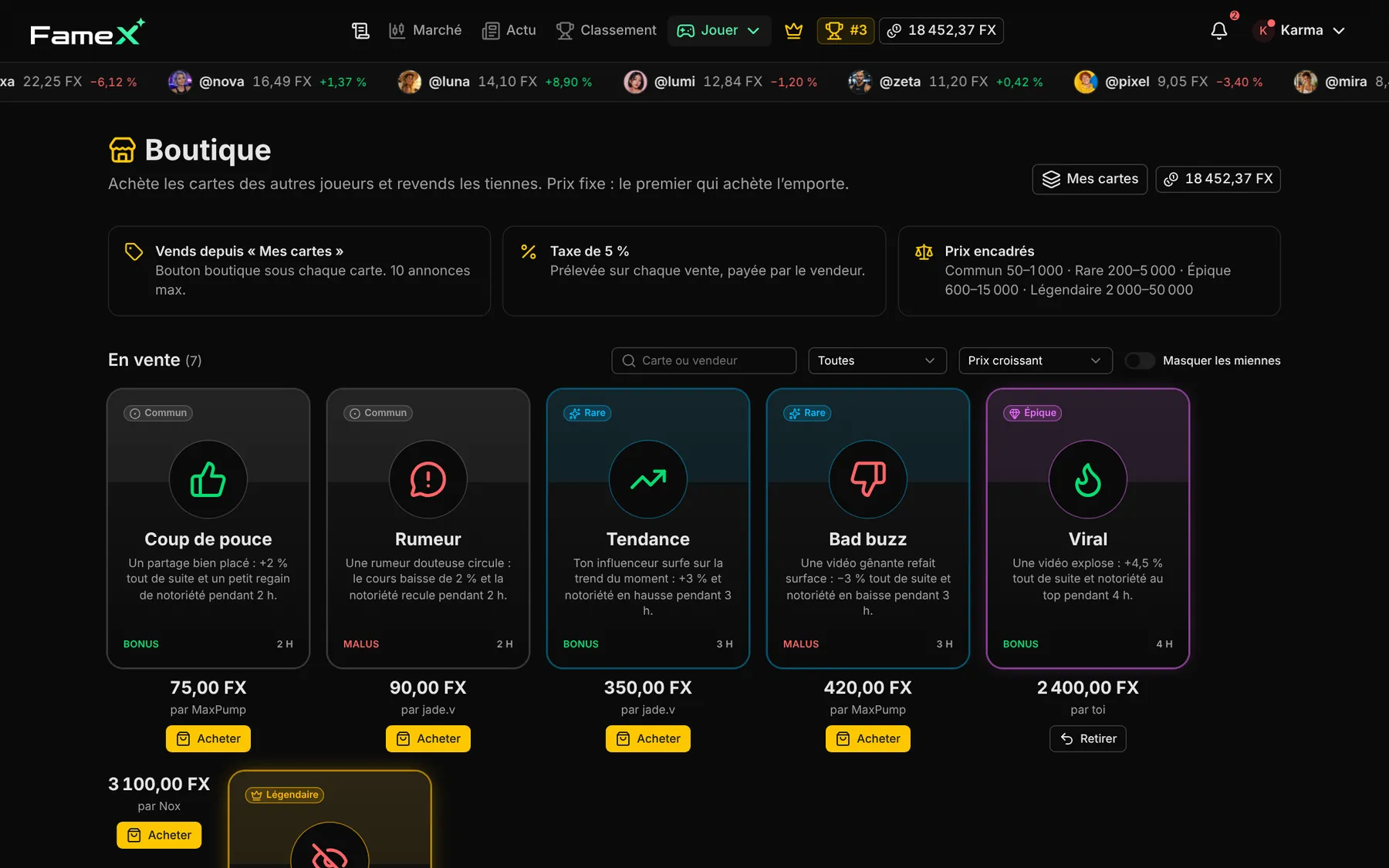Image resolution: width=1389 pixels, height=868 pixels.
Task: Click @lumi ticker entry
Action: (x=720, y=82)
